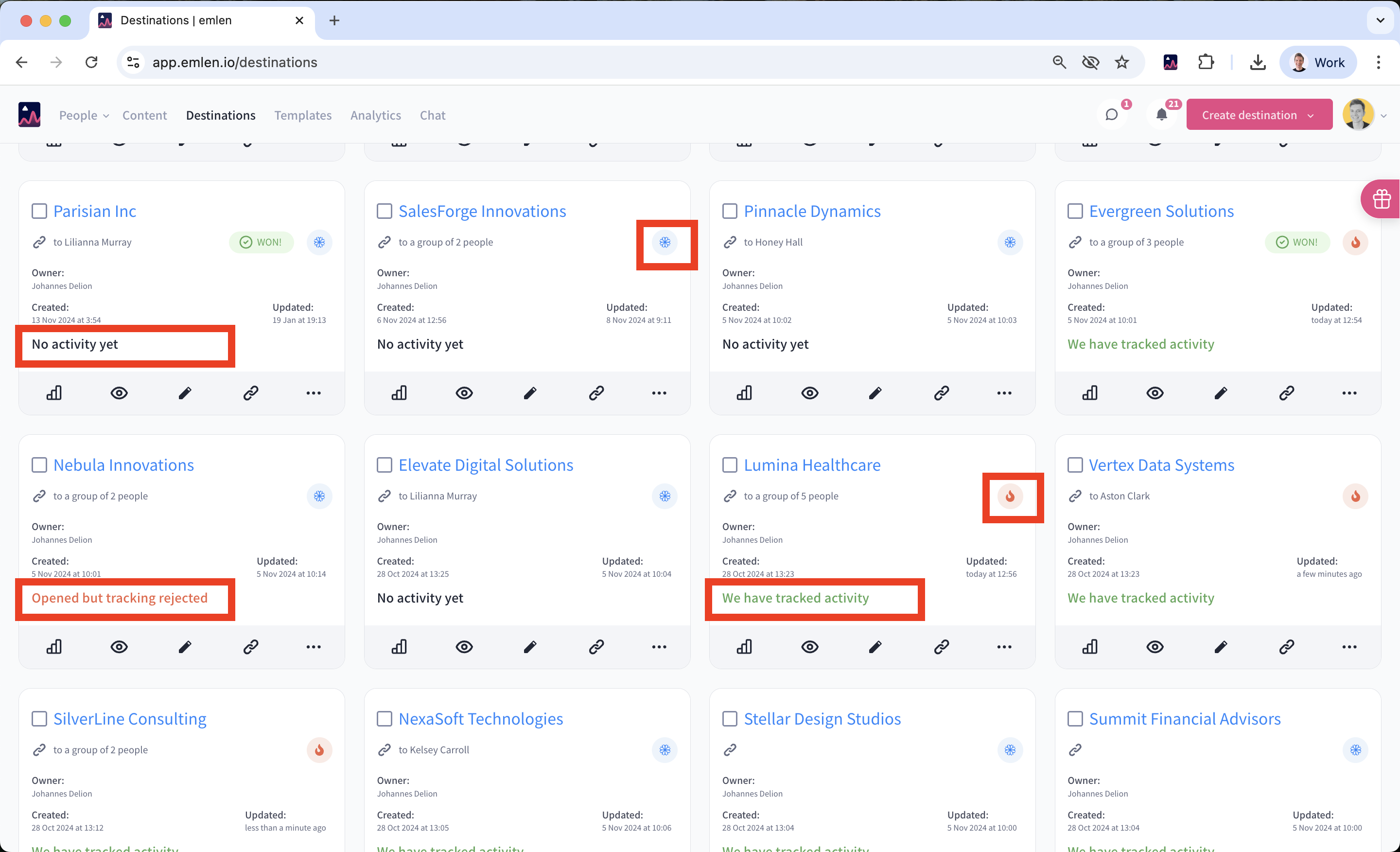1400x852 pixels.
Task: Click the gift icon on right edge
Action: pyautogui.click(x=1381, y=199)
